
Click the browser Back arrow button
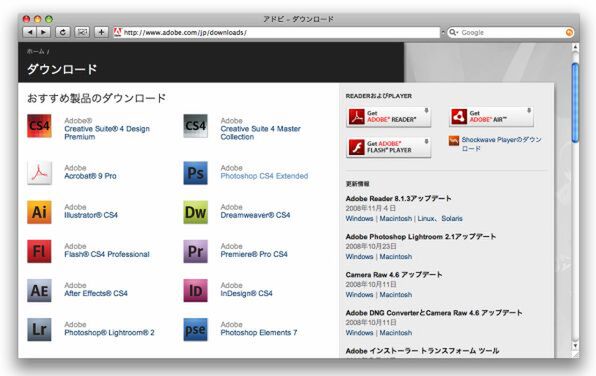(29, 32)
